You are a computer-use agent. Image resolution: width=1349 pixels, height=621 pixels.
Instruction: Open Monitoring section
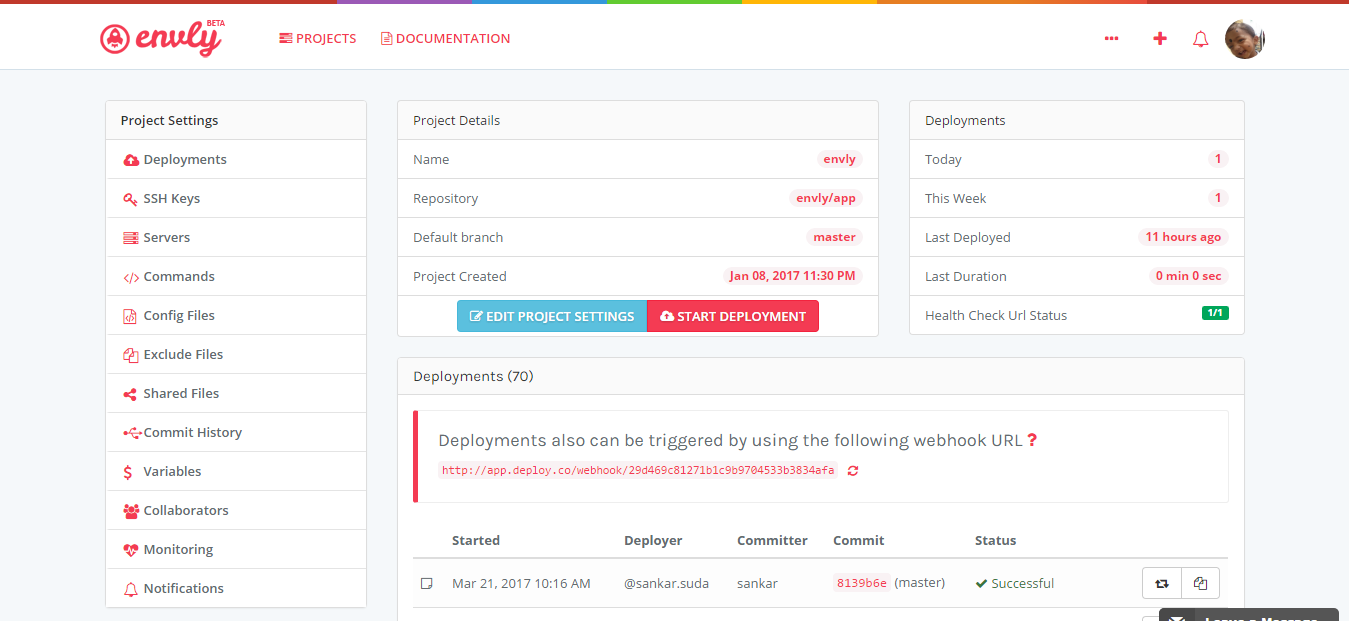236,550
